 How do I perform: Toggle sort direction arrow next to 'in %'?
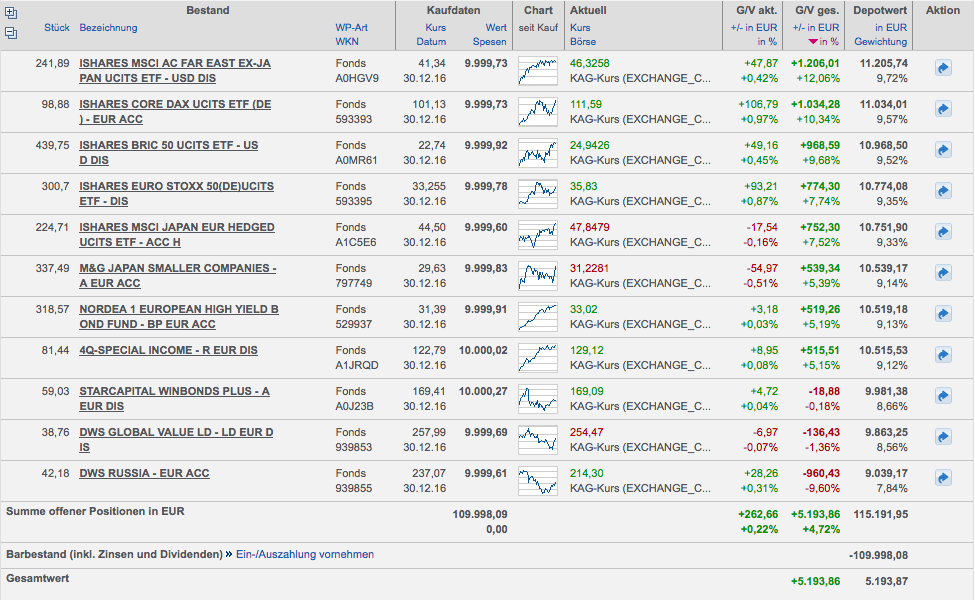point(812,42)
